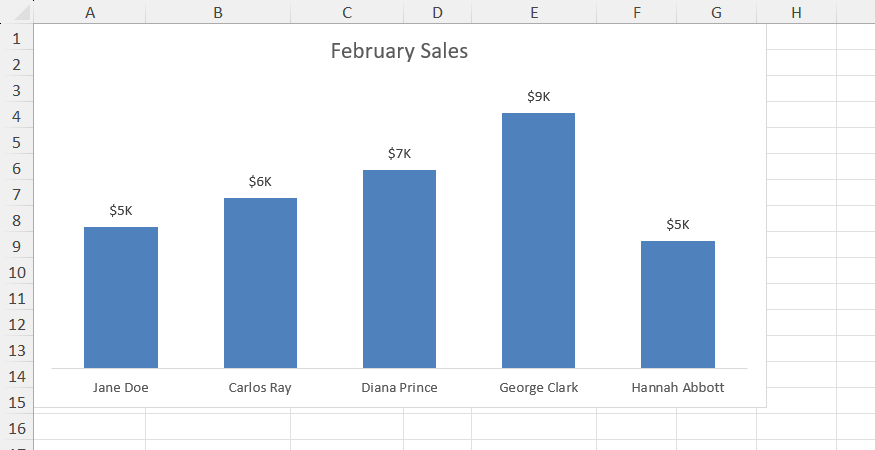The height and width of the screenshot is (450, 875).
Task: Click row 6 header
Action: [17, 168]
